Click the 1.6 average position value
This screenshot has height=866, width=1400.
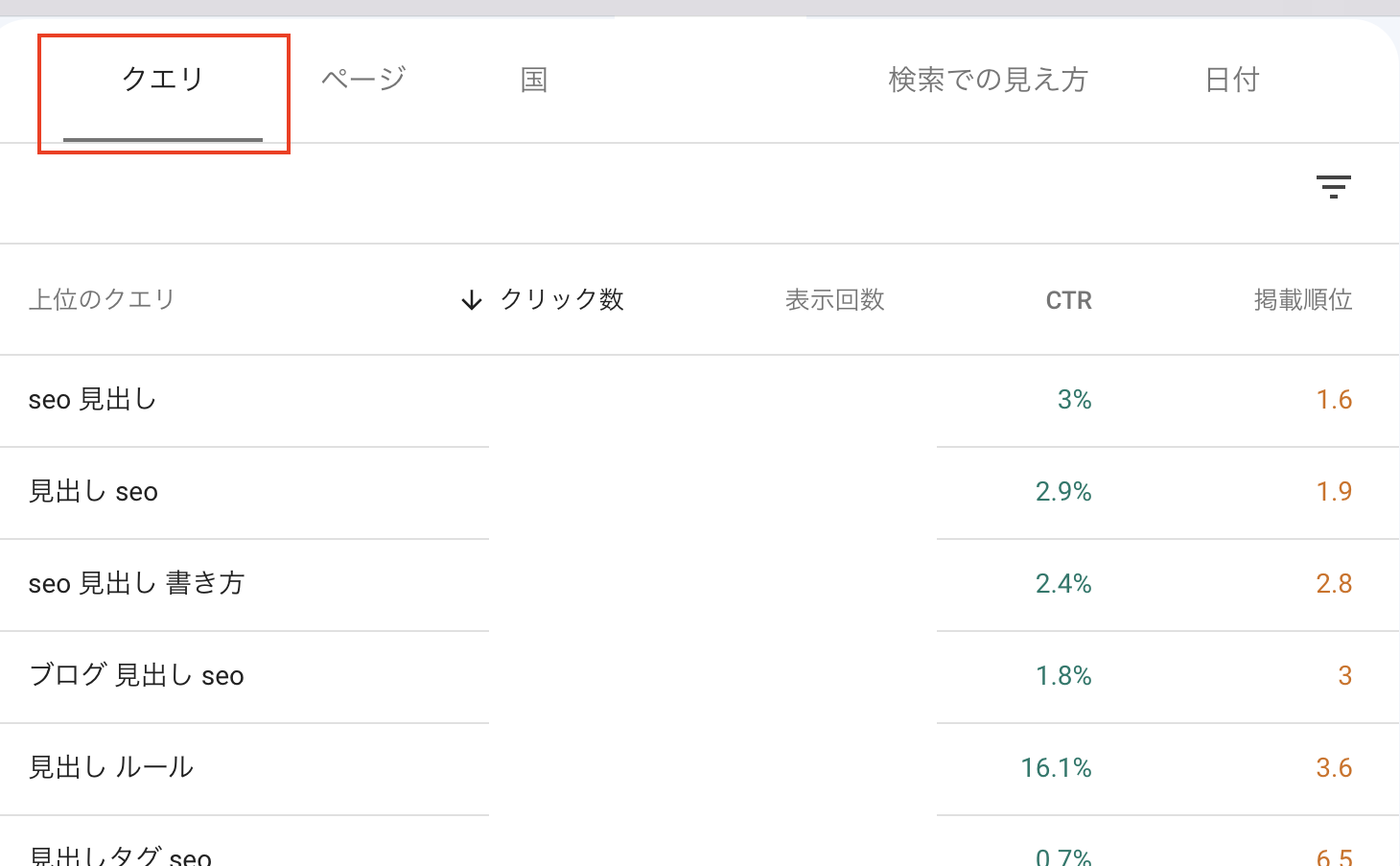point(1334,400)
